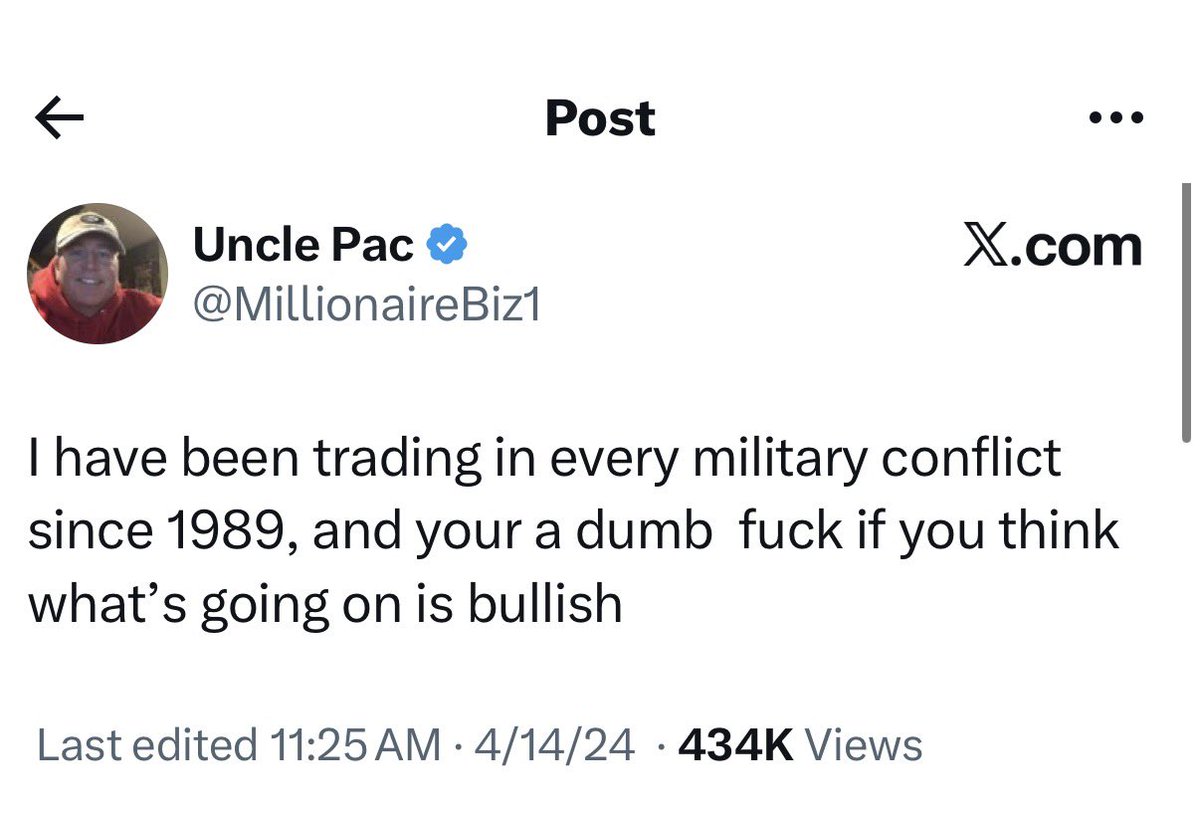The image size is (1200, 813).
Task: Open the three-dot more options menu
Action: (1117, 118)
